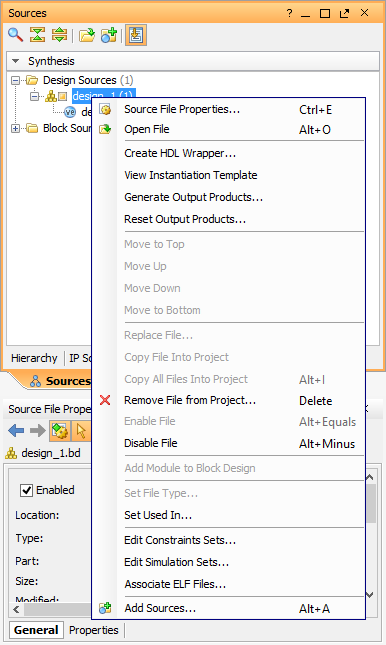Select Design Sources folder in tree
Image resolution: width=386 pixels, height=645 pixels.
pyautogui.click(x=80, y=80)
